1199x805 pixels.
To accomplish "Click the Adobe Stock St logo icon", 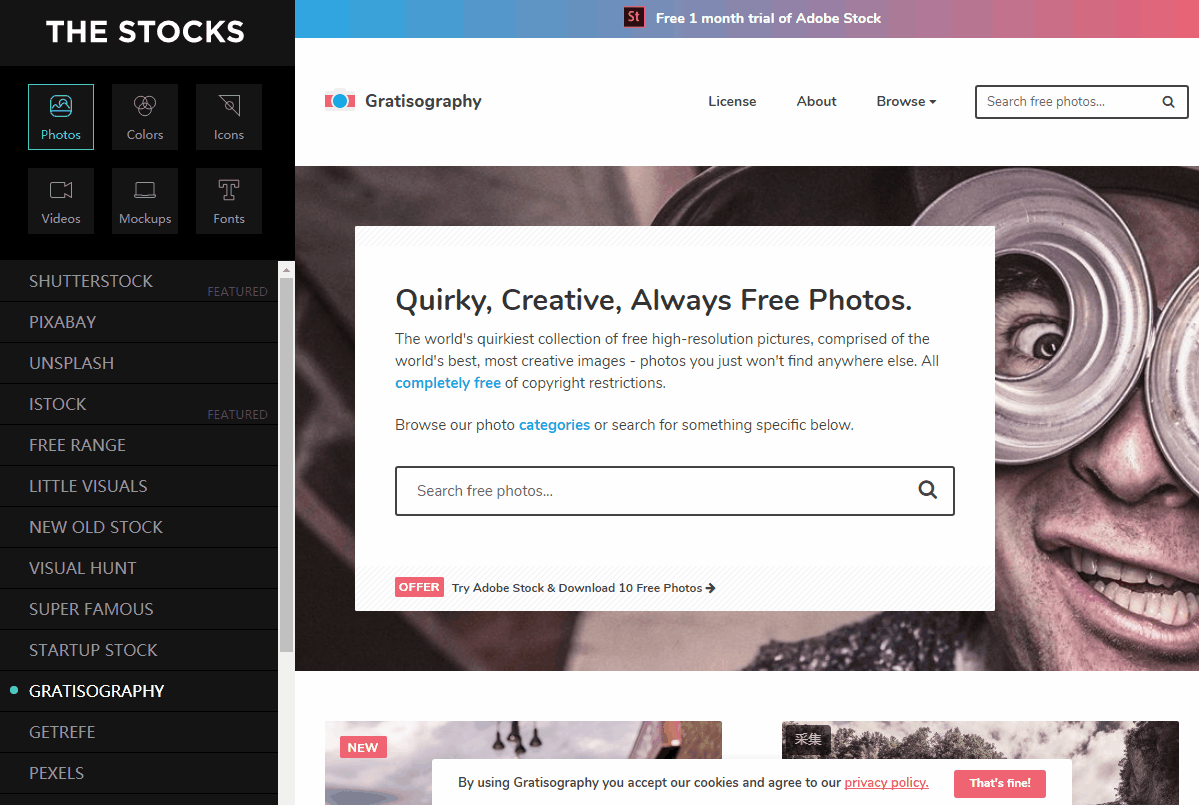I will [x=634, y=17].
